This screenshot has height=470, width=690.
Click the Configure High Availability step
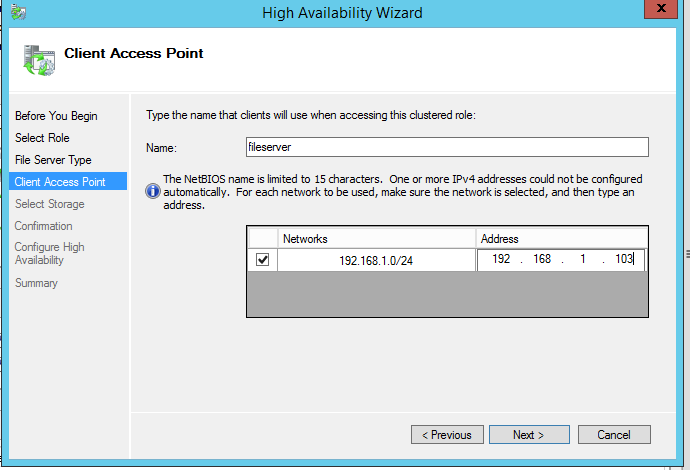tap(50, 253)
